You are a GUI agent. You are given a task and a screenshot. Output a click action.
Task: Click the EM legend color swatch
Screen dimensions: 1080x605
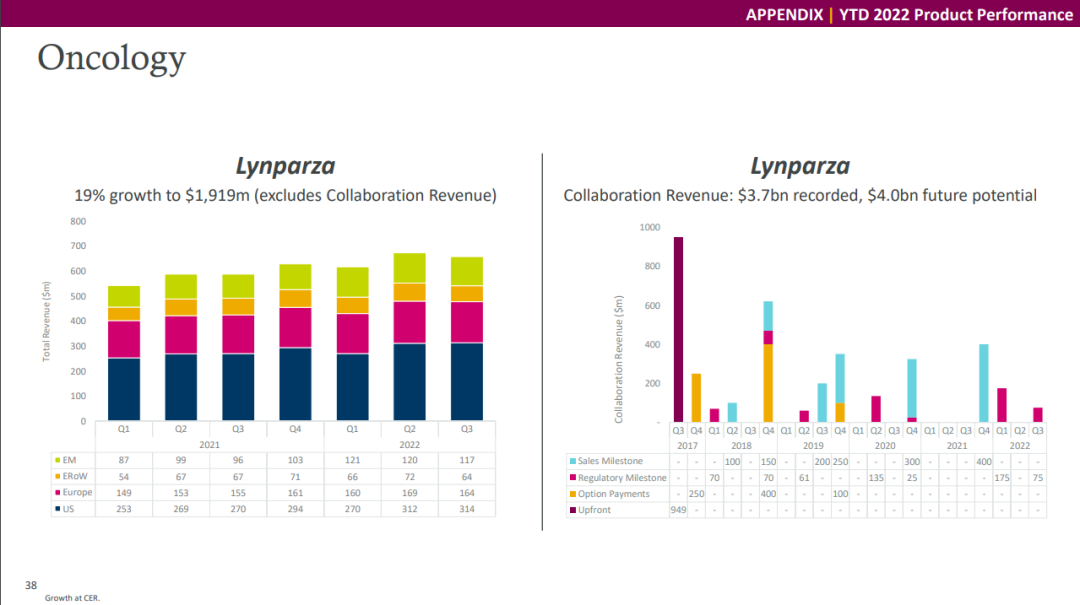[x=56, y=458]
